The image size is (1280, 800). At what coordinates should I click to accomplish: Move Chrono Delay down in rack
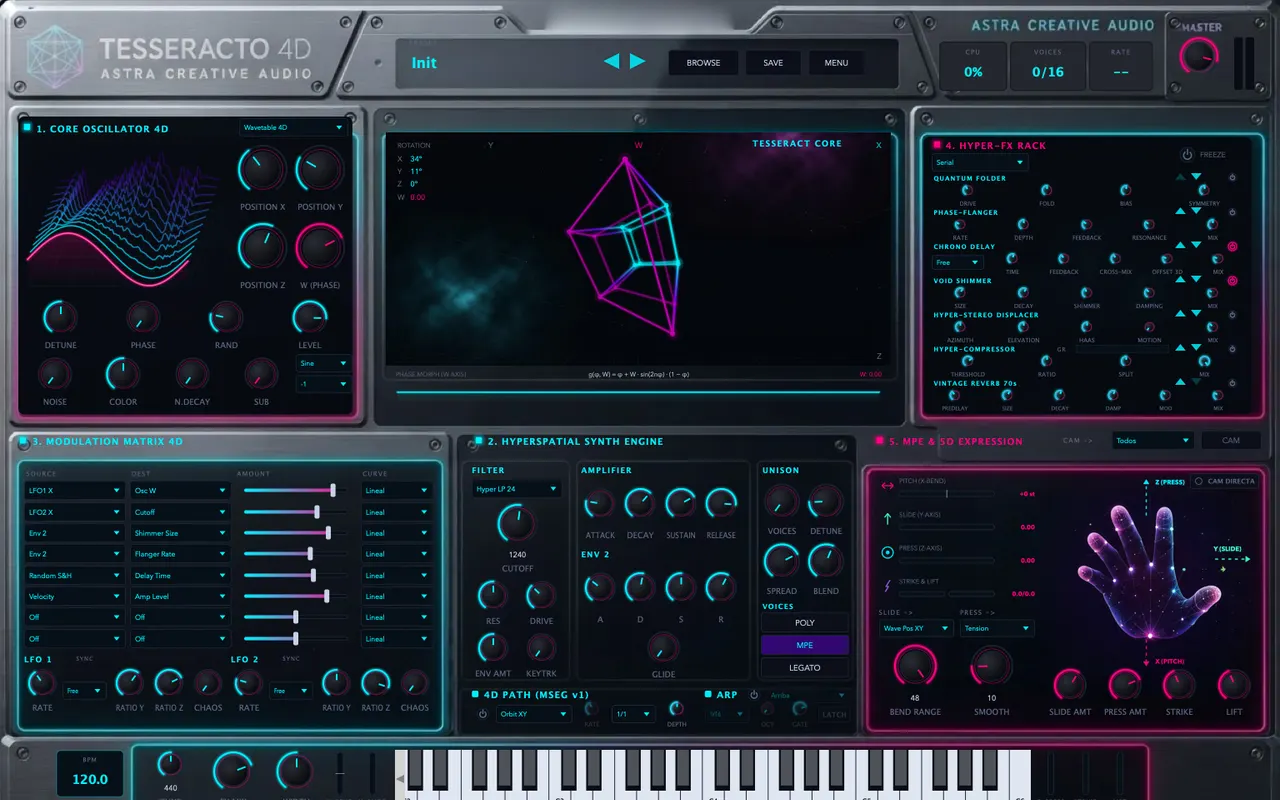tap(1196, 245)
